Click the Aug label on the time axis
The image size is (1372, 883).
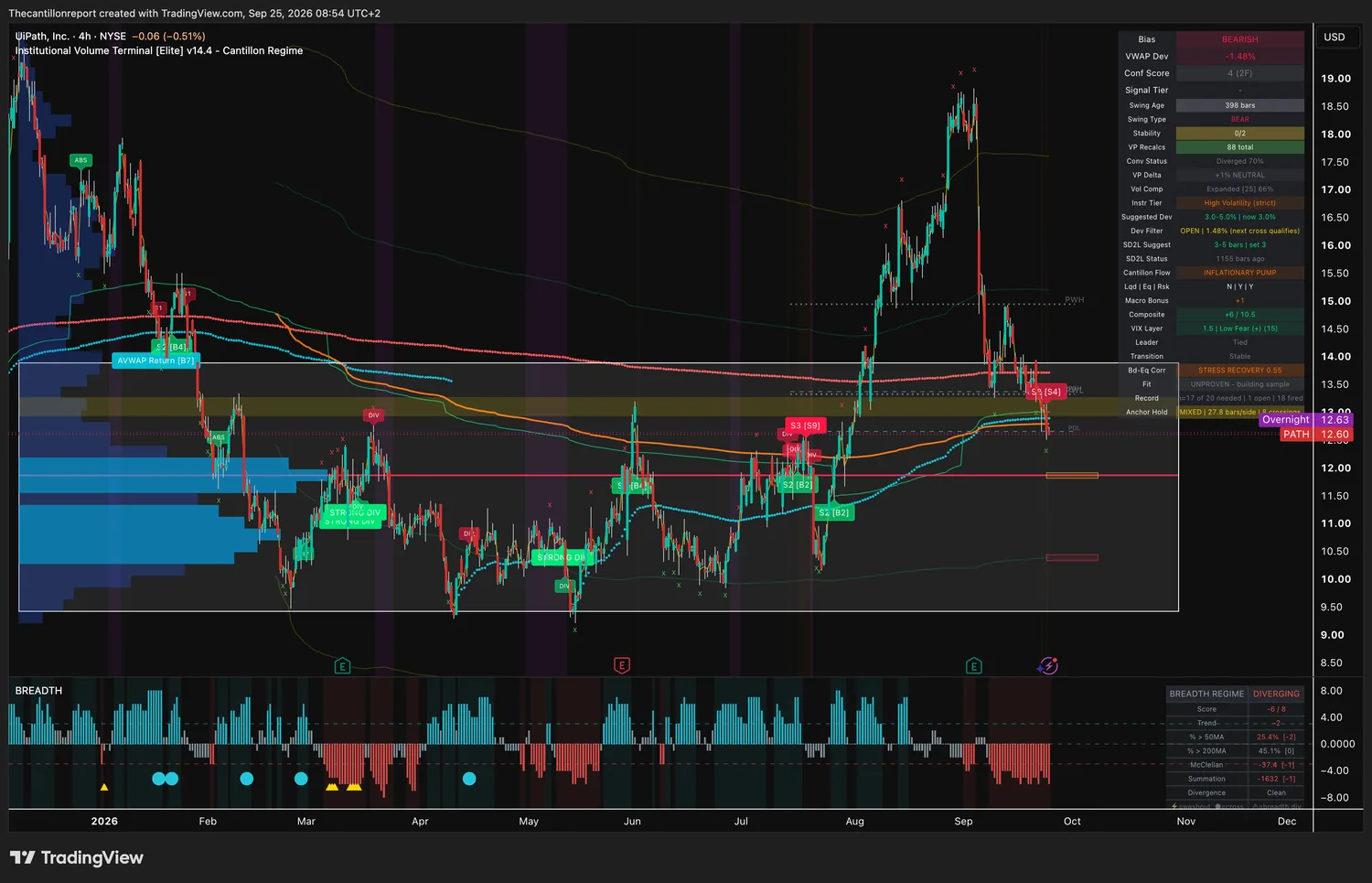(x=855, y=822)
